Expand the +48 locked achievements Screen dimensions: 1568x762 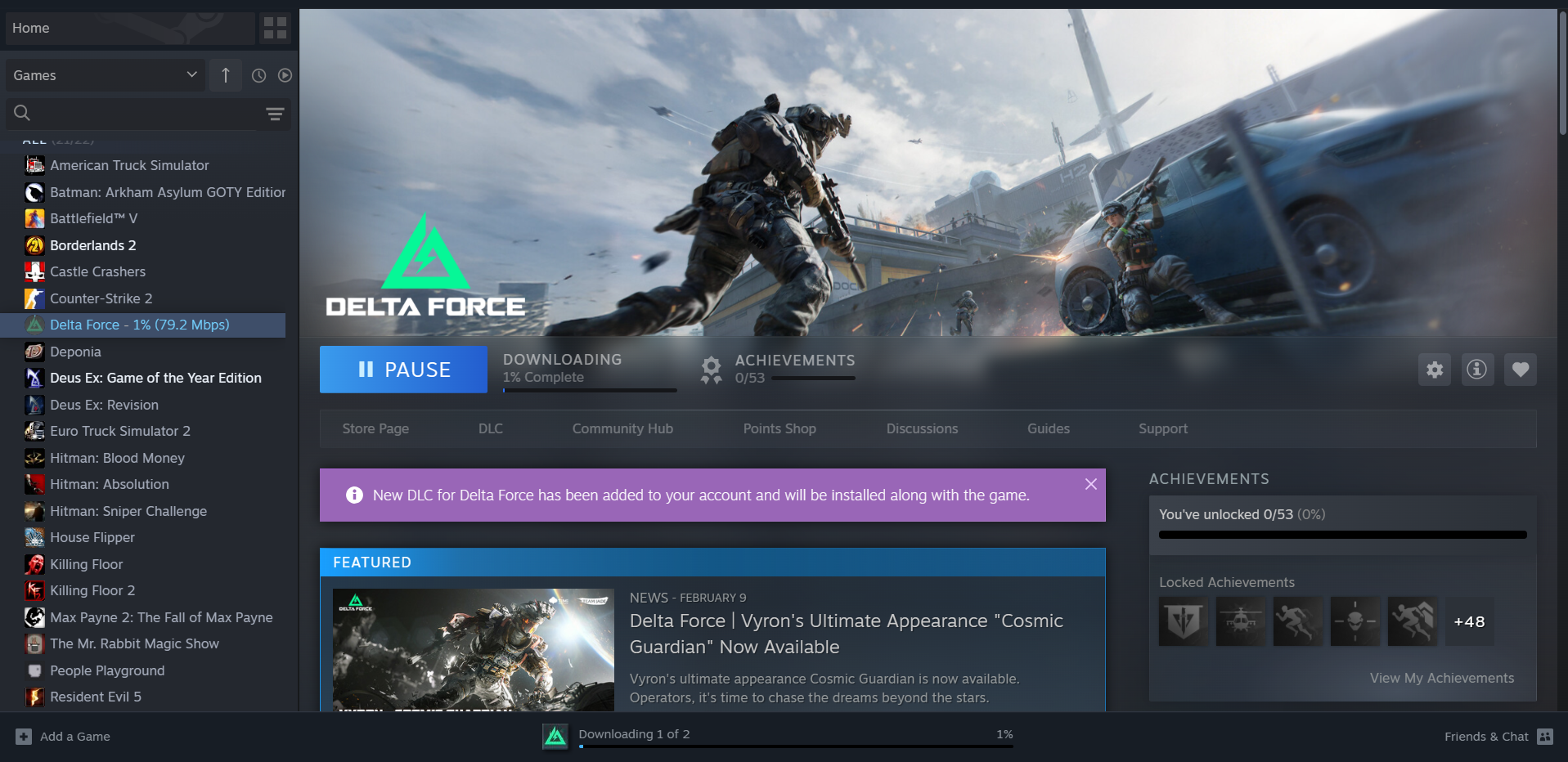tap(1469, 621)
